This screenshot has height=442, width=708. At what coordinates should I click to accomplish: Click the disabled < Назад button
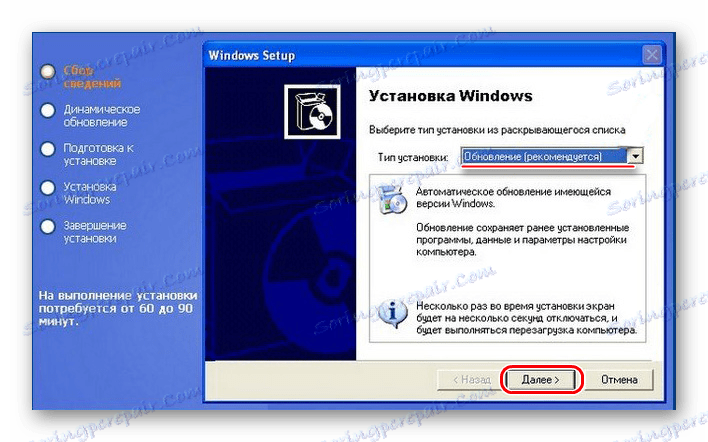click(470, 380)
